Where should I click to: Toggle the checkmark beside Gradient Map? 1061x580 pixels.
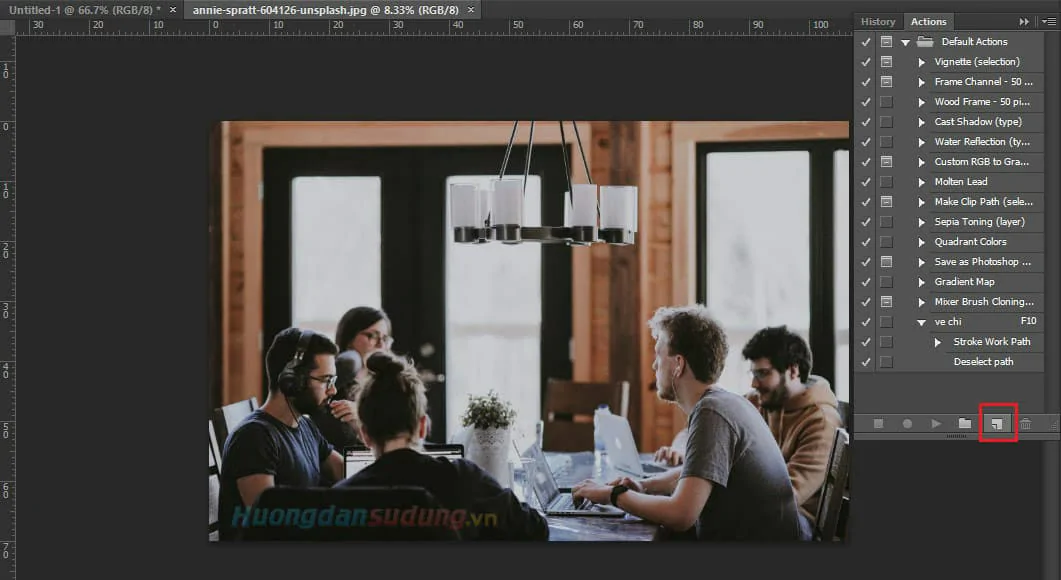point(866,281)
